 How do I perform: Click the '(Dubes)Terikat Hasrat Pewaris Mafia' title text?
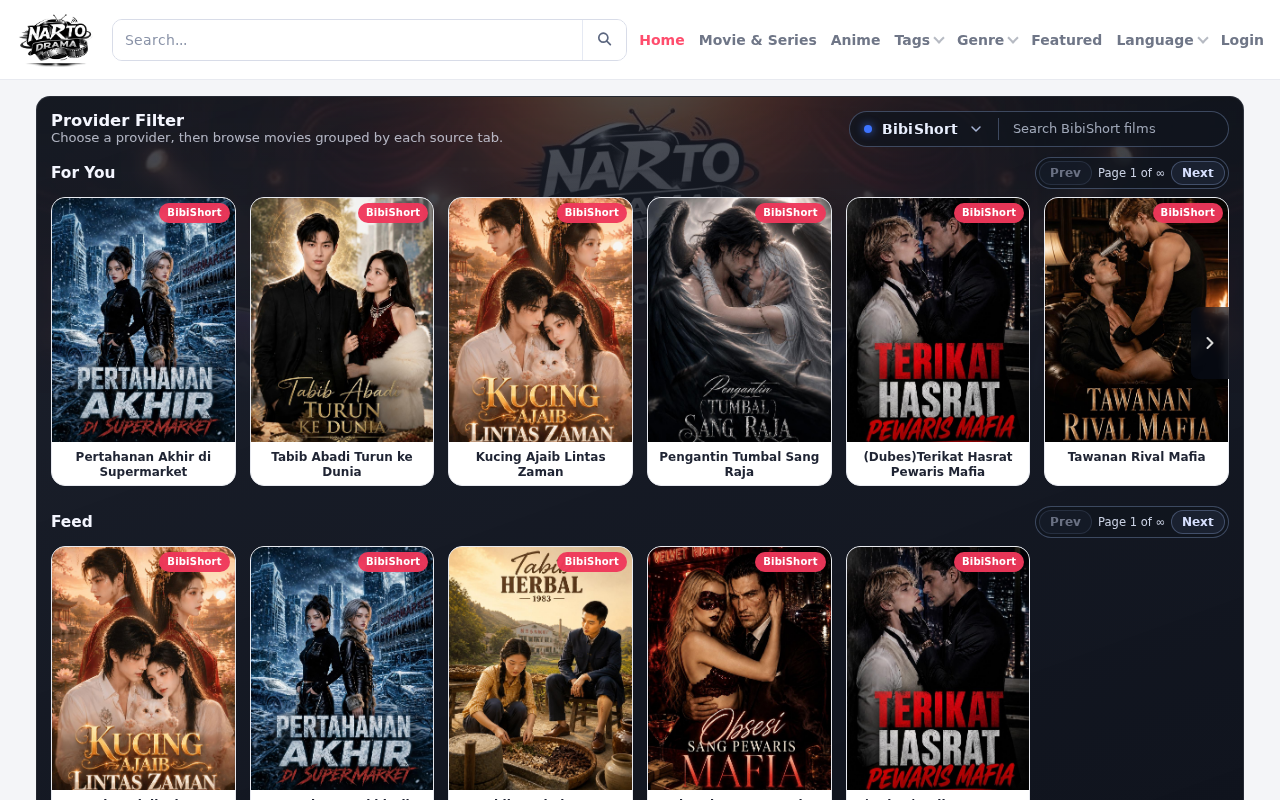click(938, 464)
